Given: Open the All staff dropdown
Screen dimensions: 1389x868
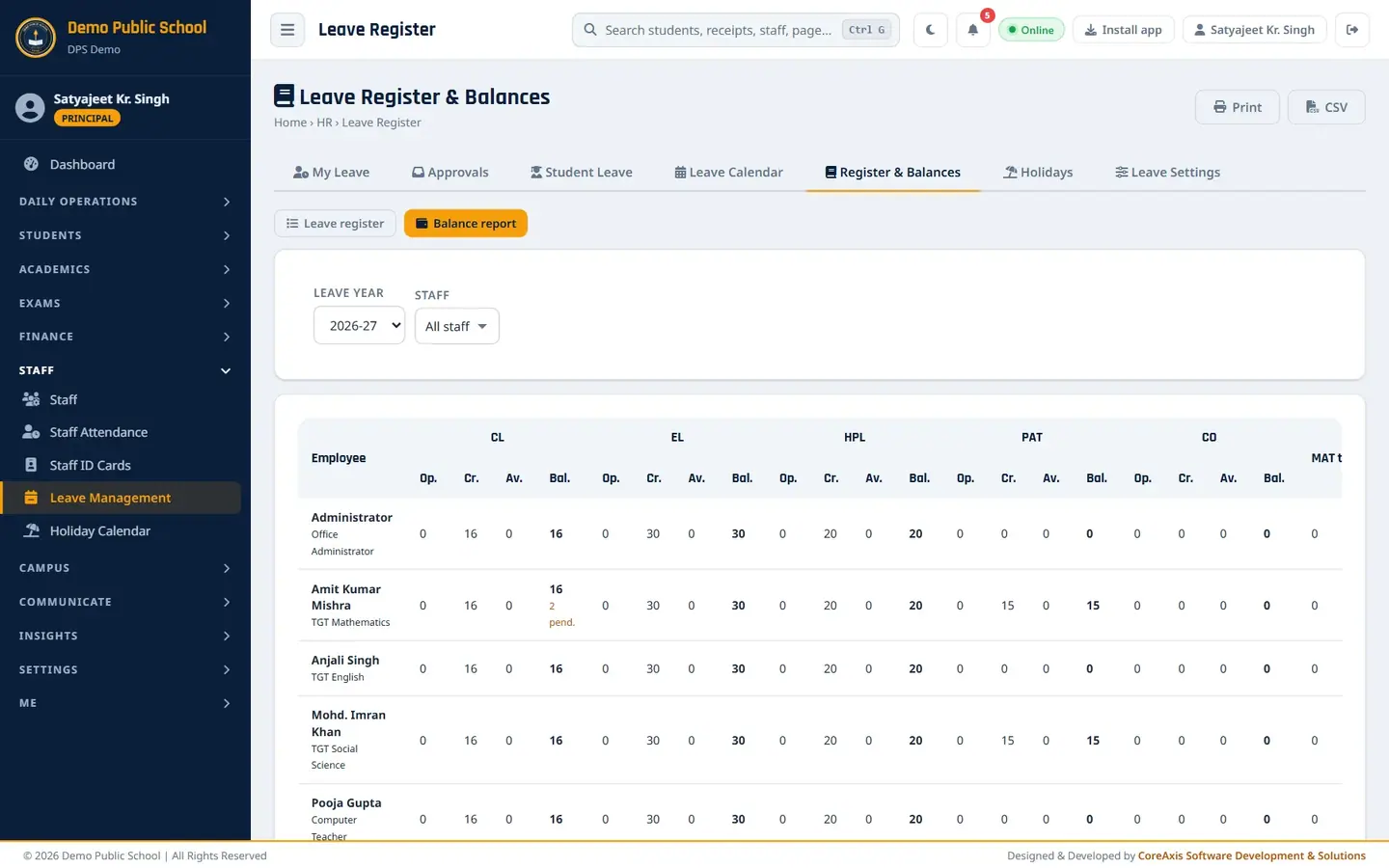Looking at the screenshot, I should (456, 326).
